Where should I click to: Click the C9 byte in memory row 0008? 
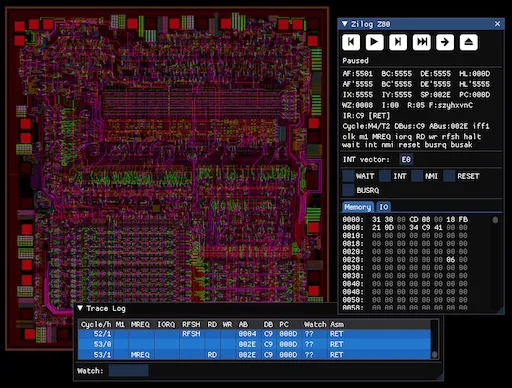tap(426, 228)
